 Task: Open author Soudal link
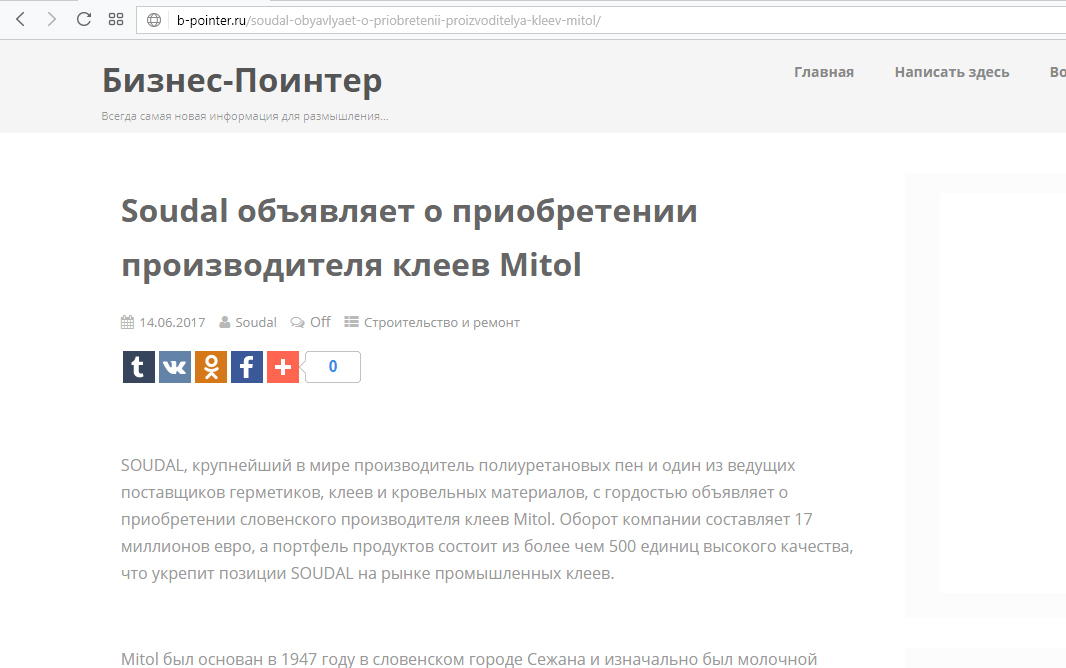point(256,322)
